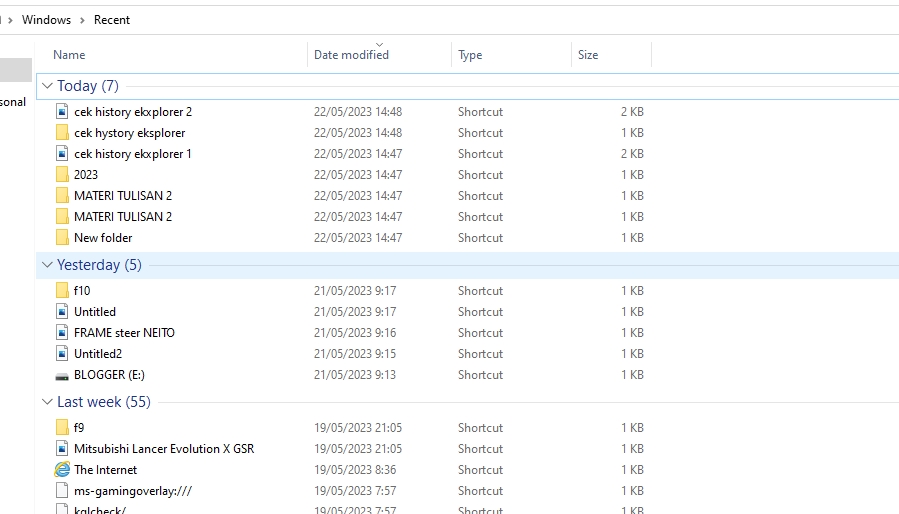Click the Mitsubishi Lancer Evolution X GSR icon
Viewport: 899px width, 514px height.
pos(62,449)
